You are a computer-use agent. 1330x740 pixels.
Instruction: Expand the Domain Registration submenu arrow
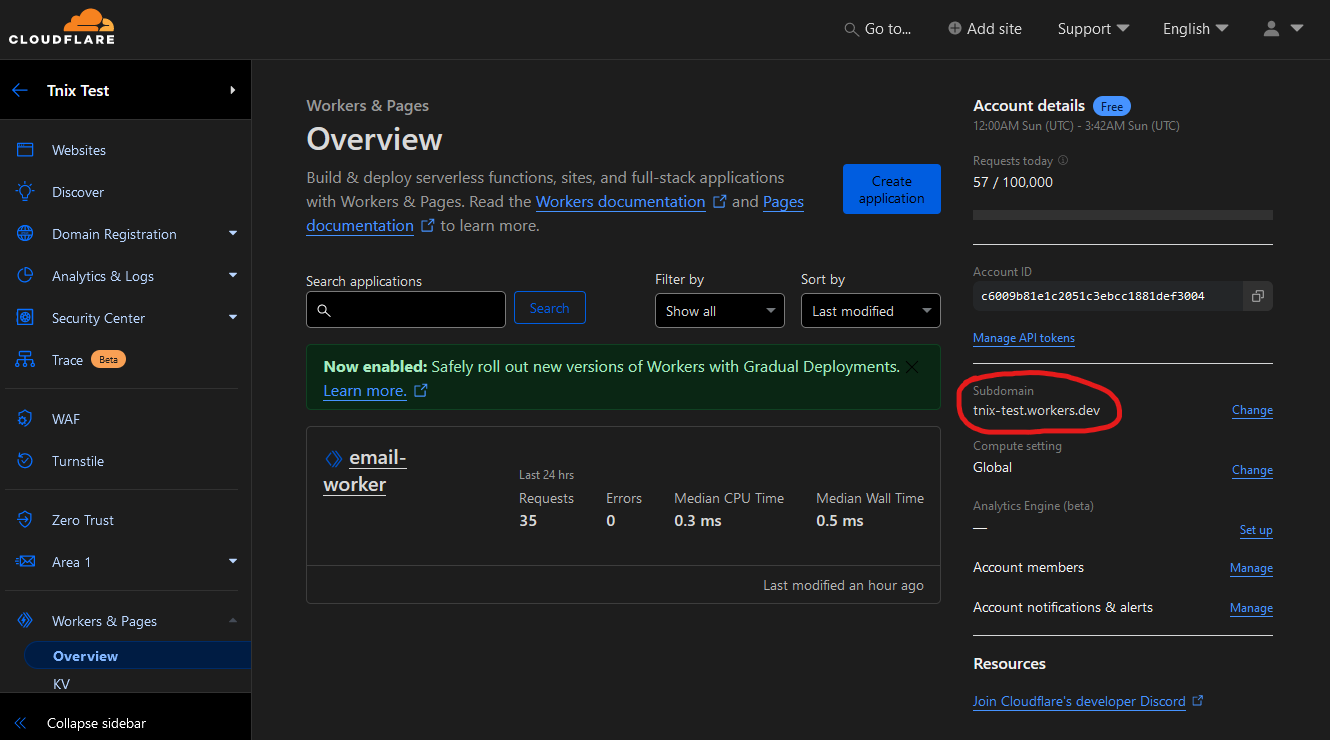(x=233, y=234)
